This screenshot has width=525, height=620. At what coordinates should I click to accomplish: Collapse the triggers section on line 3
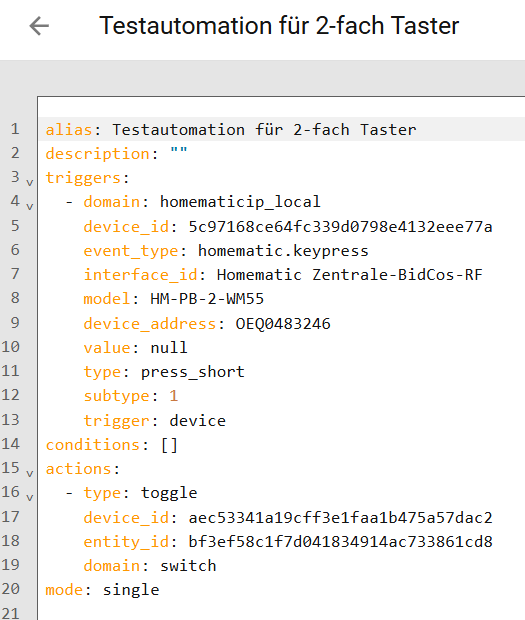(30, 182)
